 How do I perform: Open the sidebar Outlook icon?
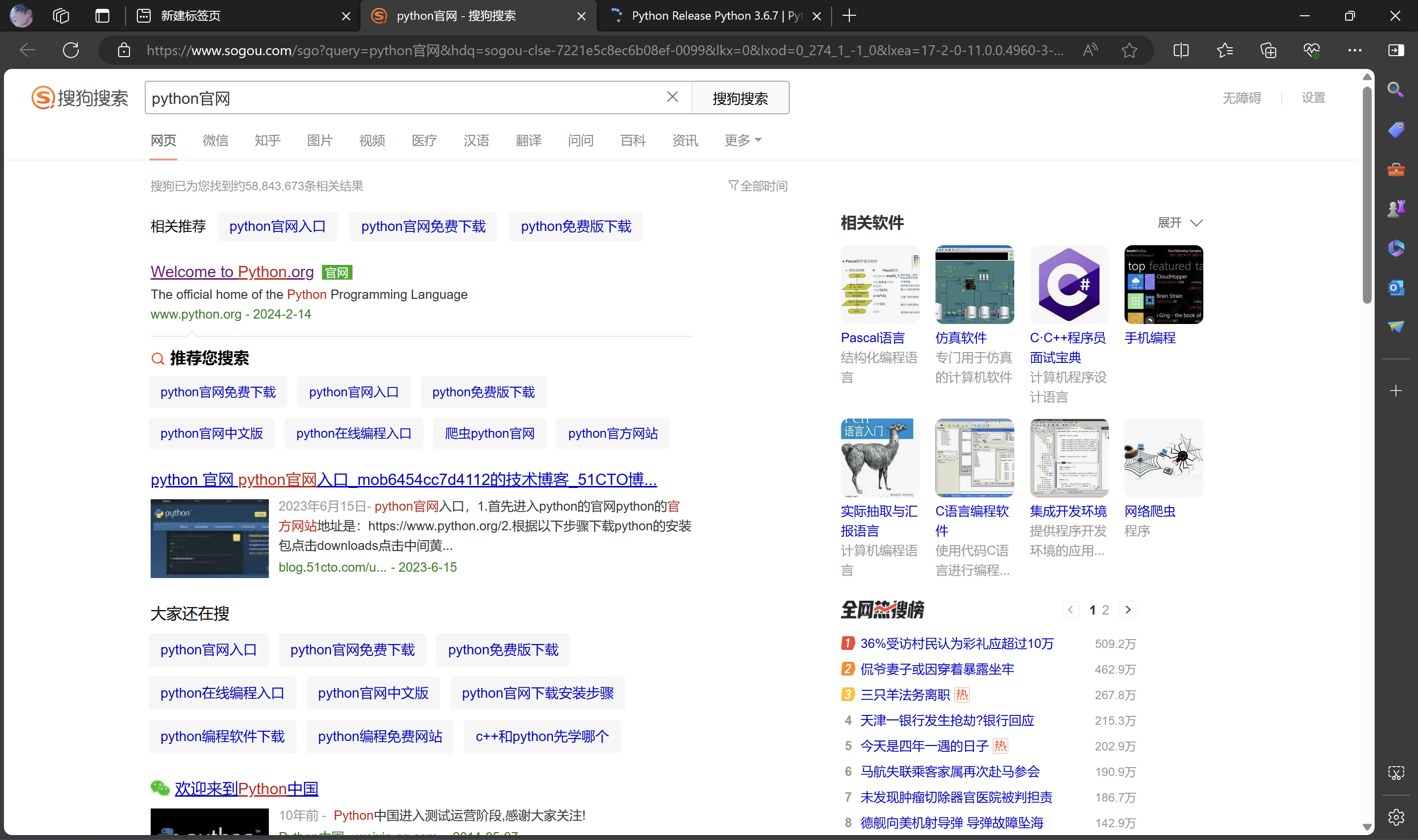pyautogui.click(x=1395, y=288)
